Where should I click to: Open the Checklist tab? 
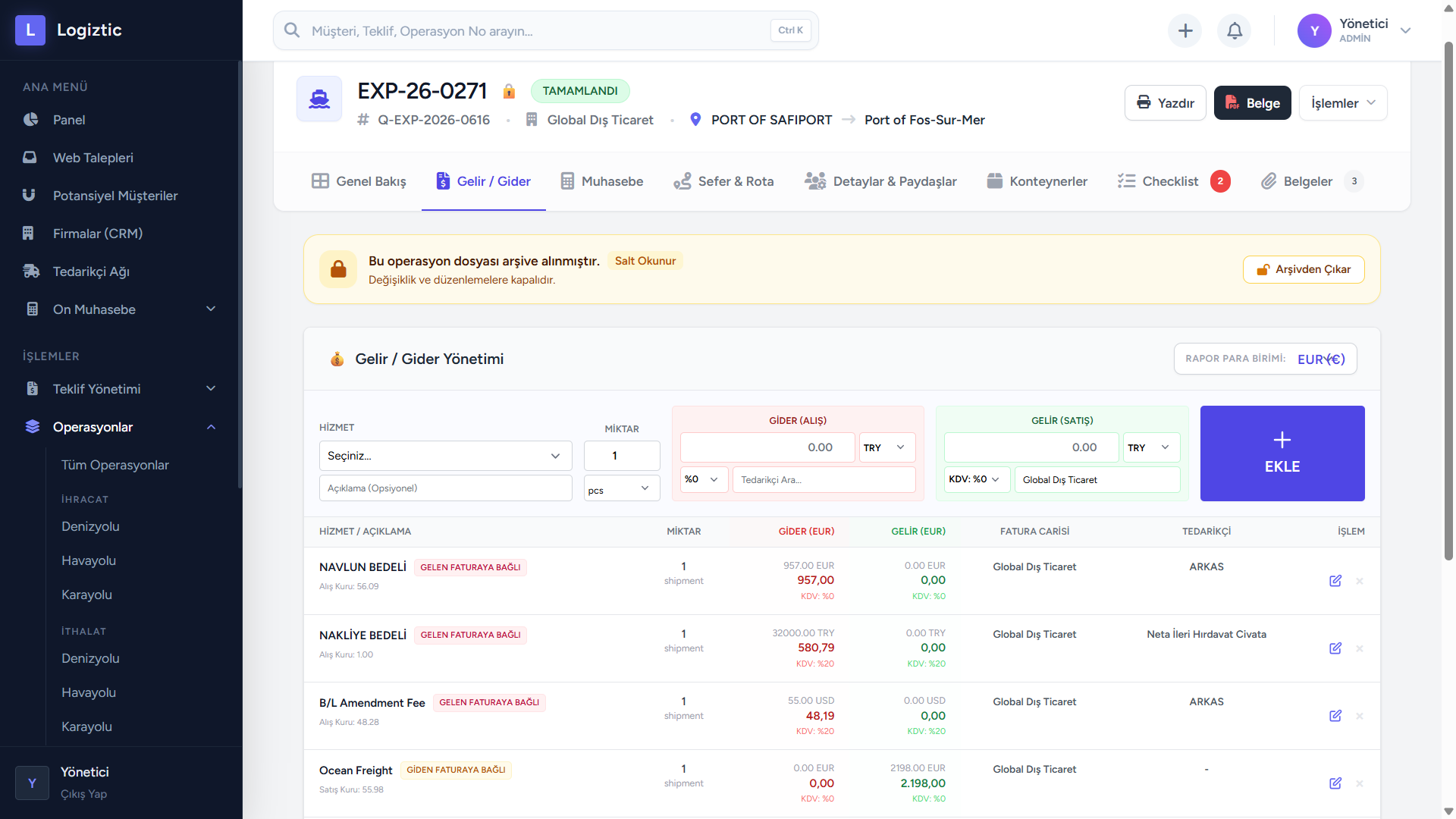click(x=1174, y=181)
